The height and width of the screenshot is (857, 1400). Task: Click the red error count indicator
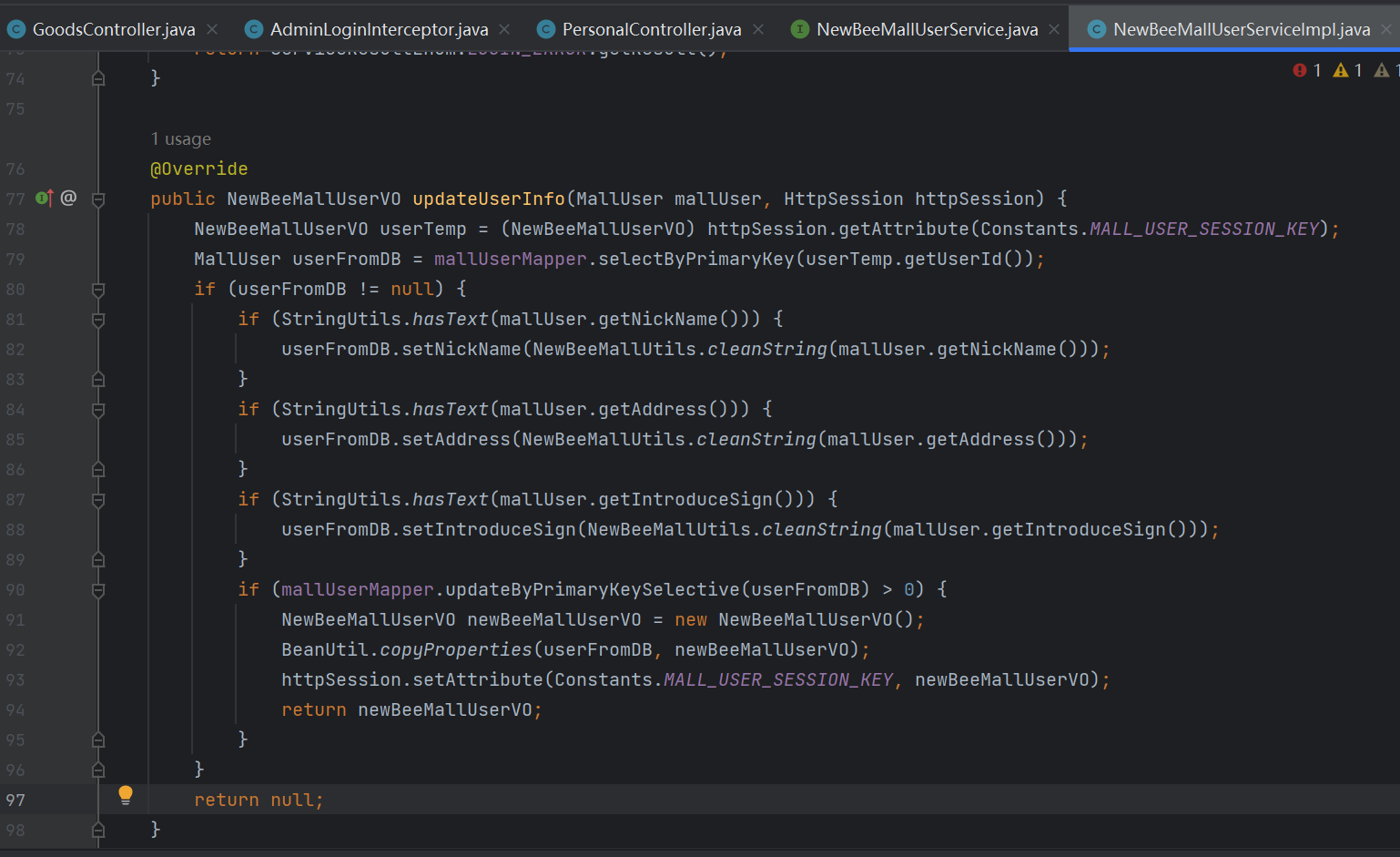pos(1307,70)
